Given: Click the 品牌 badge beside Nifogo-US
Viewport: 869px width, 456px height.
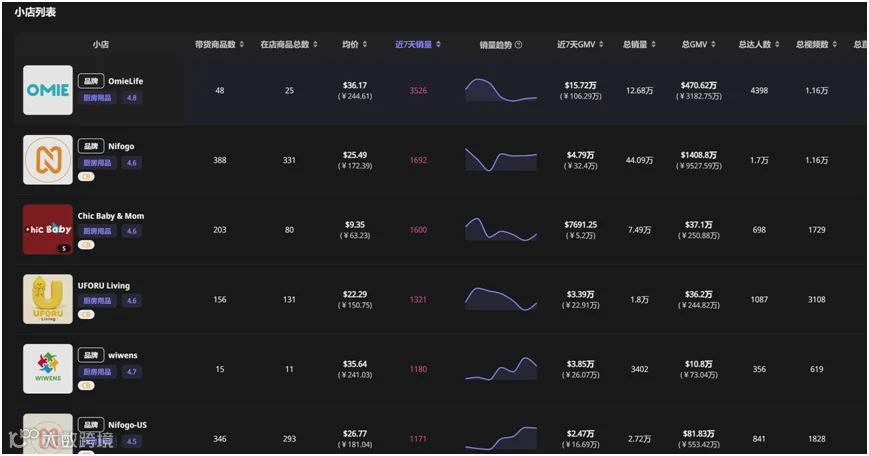Looking at the screenshot, I should (91, 425).
